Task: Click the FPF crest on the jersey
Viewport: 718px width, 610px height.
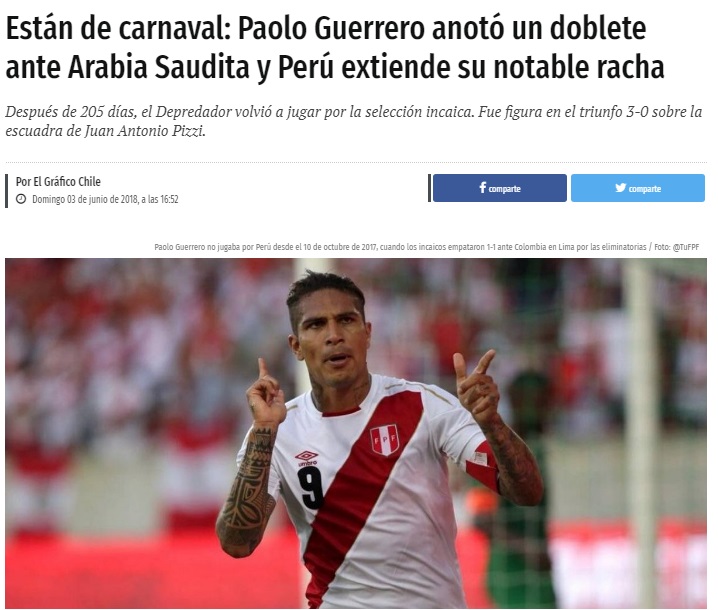Action: point(385,440)
